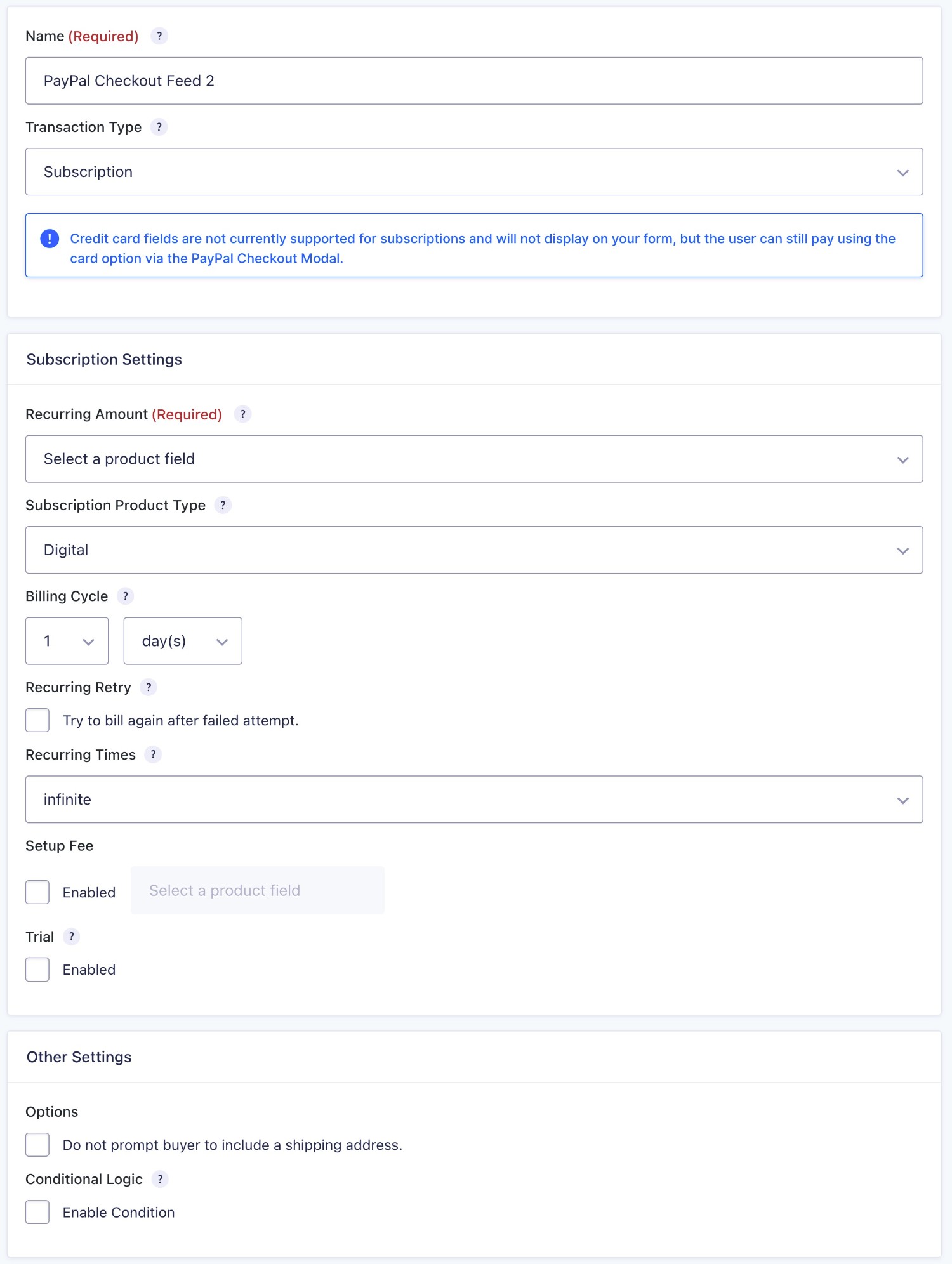Open the Subscription Product Type dropdown
The height and width of the screenshot is (1264, 952).
474,550
